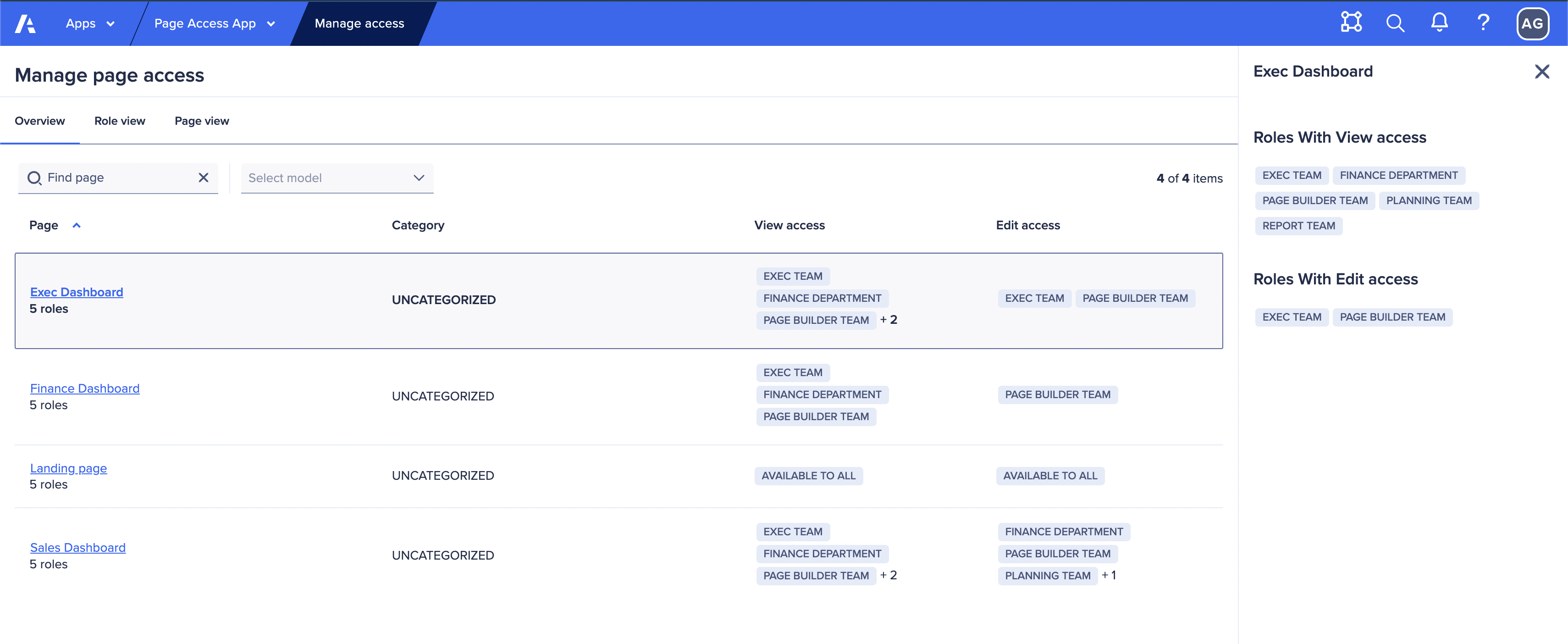The image size is (1568, 644).
Task: Open the Finance Dashboard page link
Action: pos(85,388)
